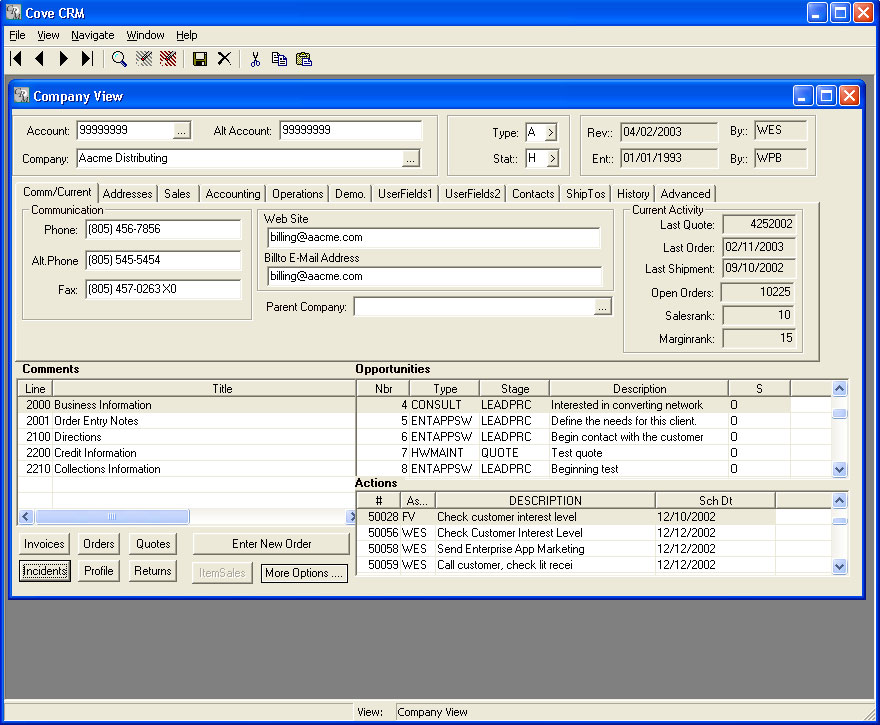Open the View menu

[48, 35]
